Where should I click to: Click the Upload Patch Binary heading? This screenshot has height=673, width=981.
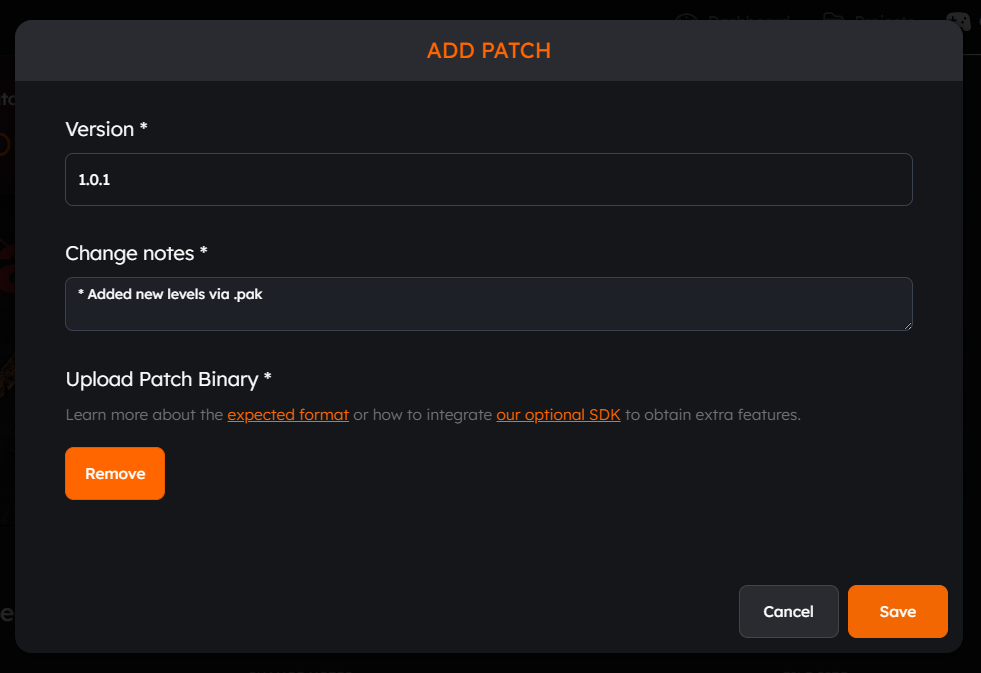168,379
